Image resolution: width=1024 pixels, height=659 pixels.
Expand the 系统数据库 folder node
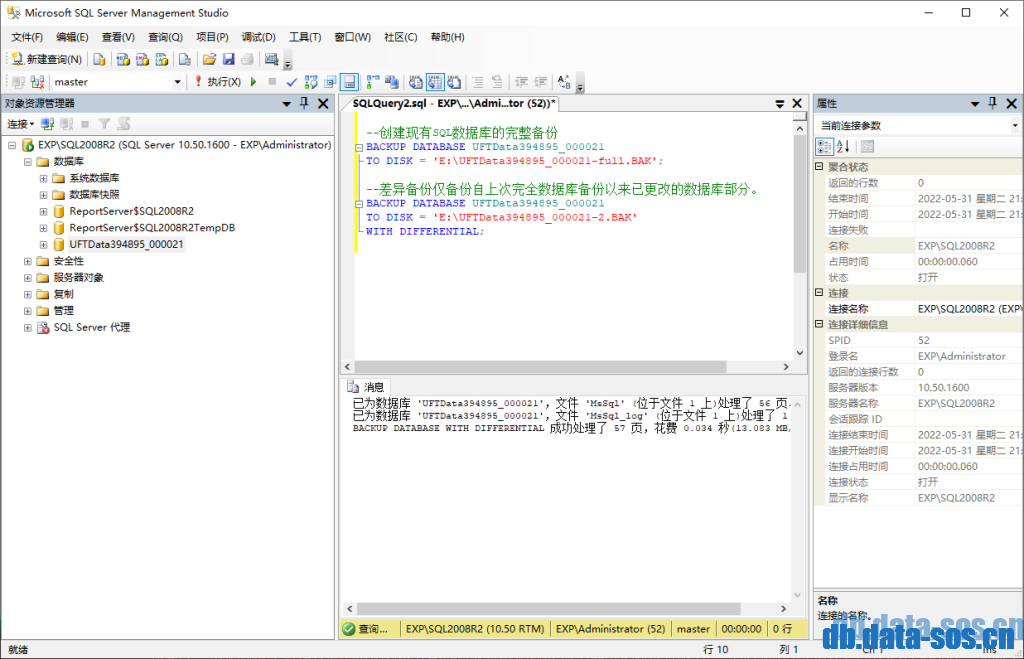(x=43, y=178)
